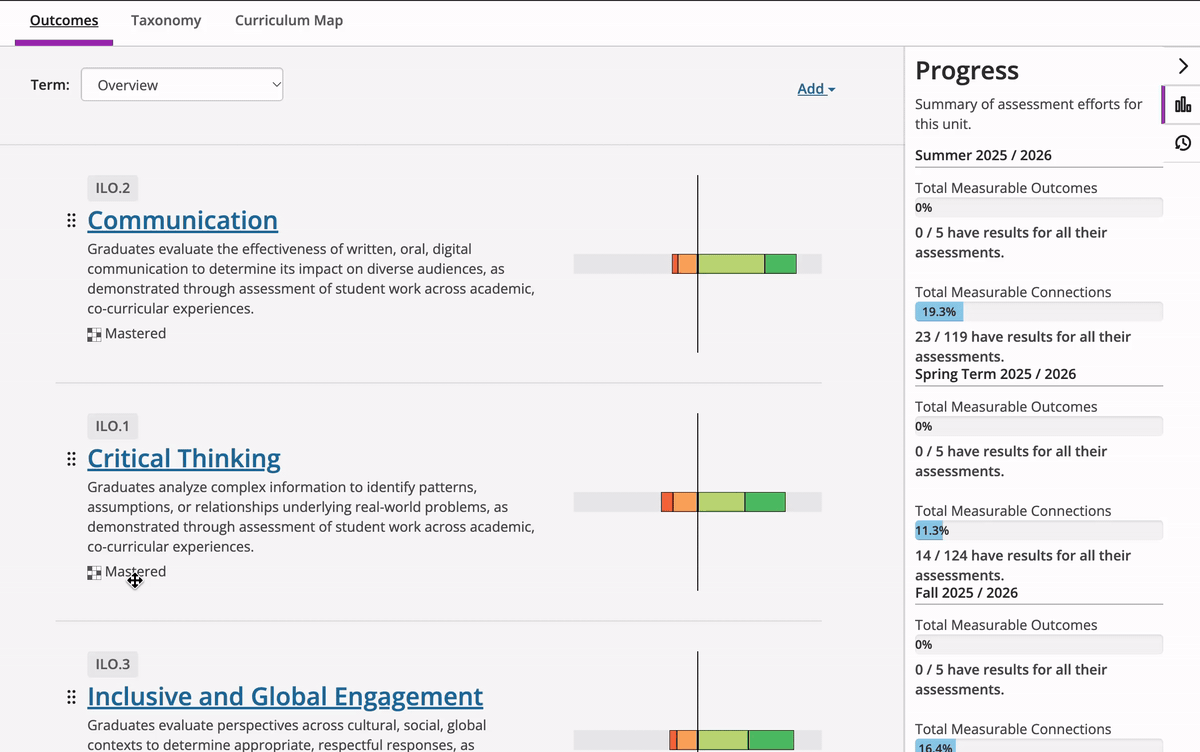1200x752 pixels.
Task: Click the '14 / 124 have results' summary text
Action: point(1023,565)
